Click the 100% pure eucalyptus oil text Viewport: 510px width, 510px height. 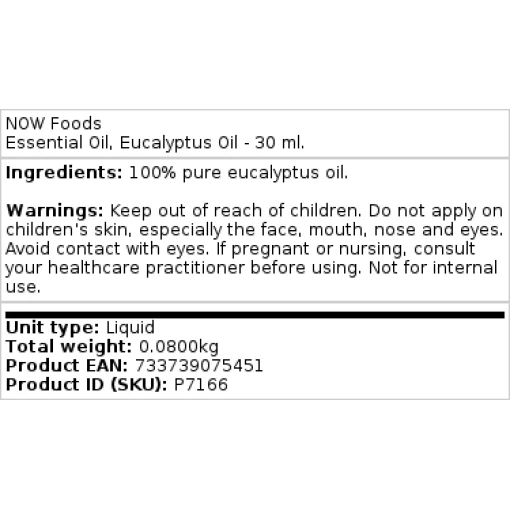(238, 173)
